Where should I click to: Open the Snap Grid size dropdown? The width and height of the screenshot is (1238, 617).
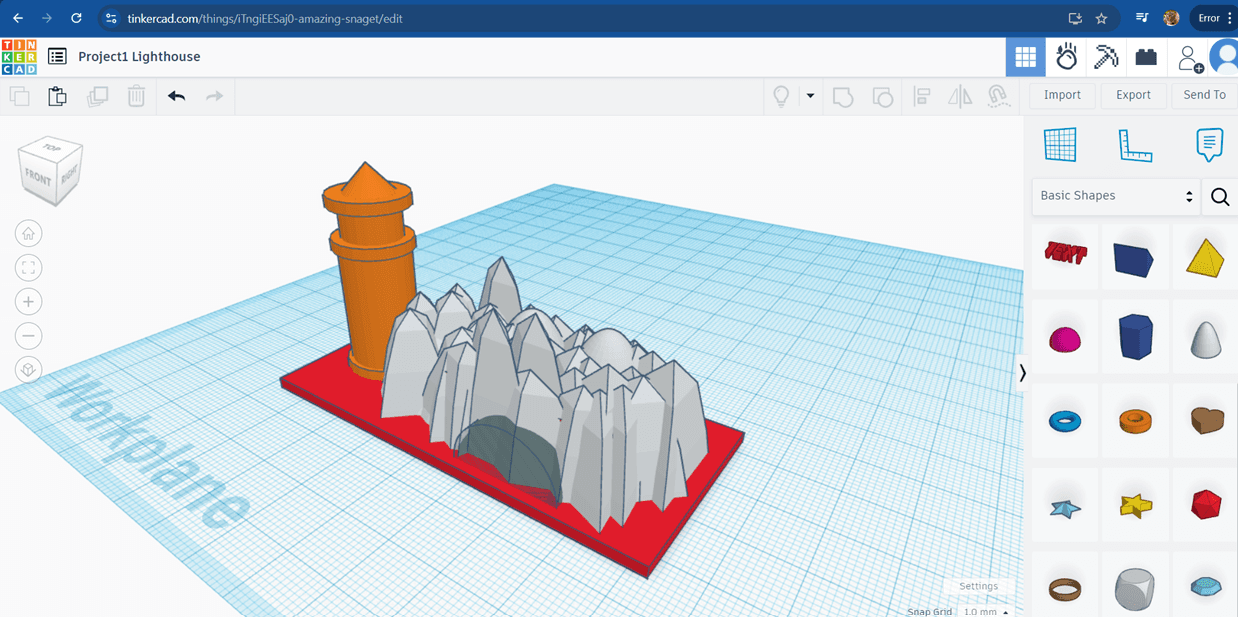click(x=985, y=611)
